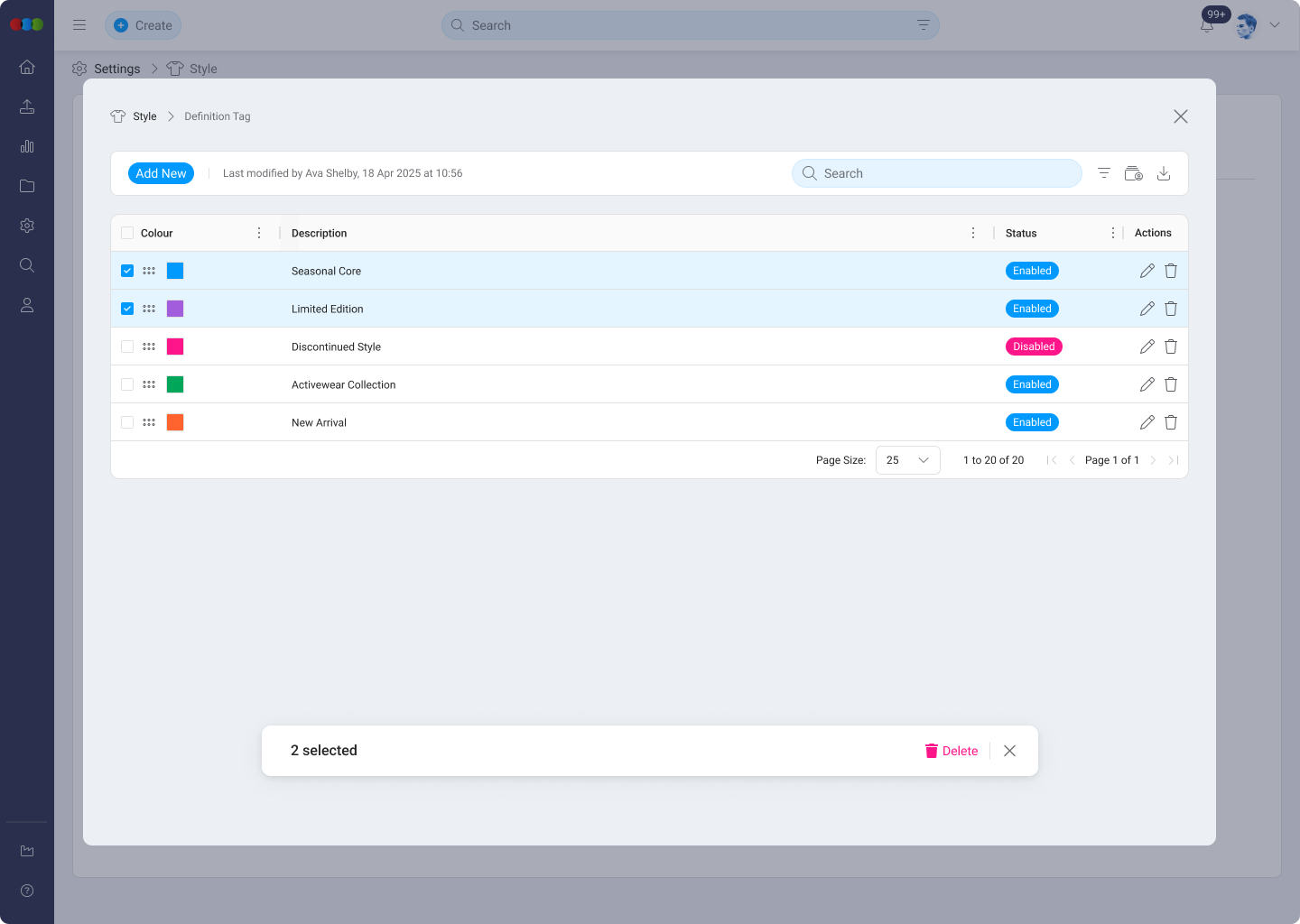
Task: Toggle the select-all checkbox in the Colour header
Action: coord(127,233)
